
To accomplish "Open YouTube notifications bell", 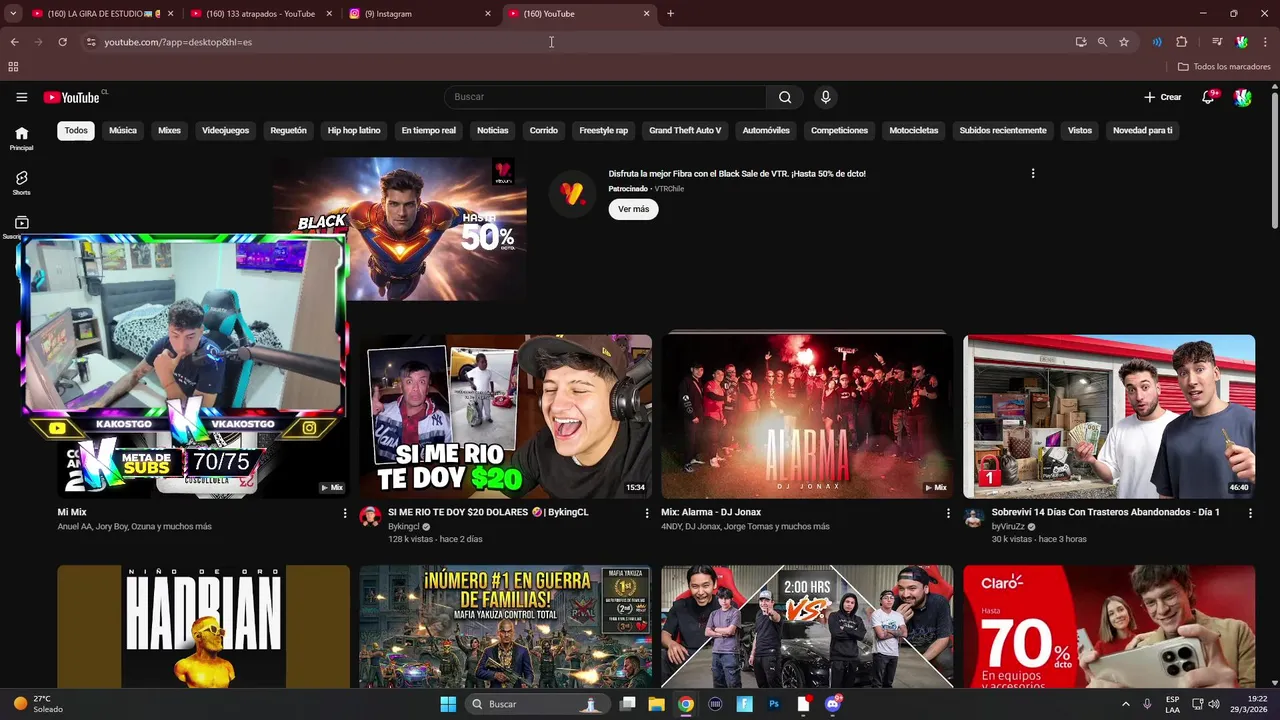I will [x=1208, y=97].
